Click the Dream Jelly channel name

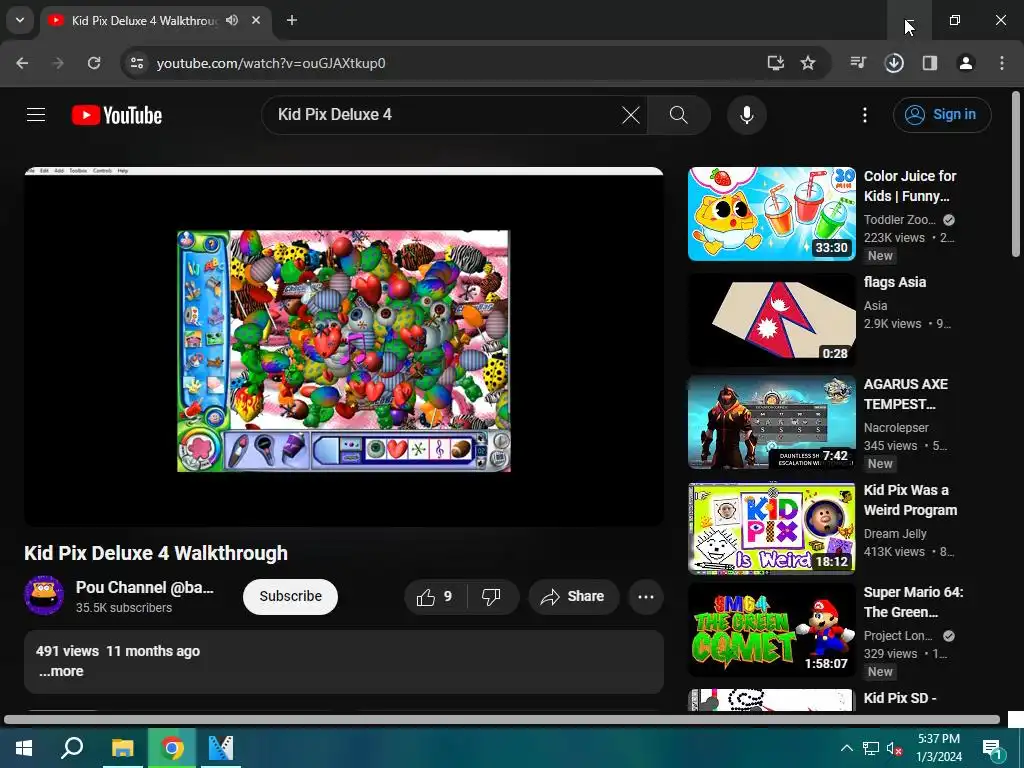coord(895,534)
